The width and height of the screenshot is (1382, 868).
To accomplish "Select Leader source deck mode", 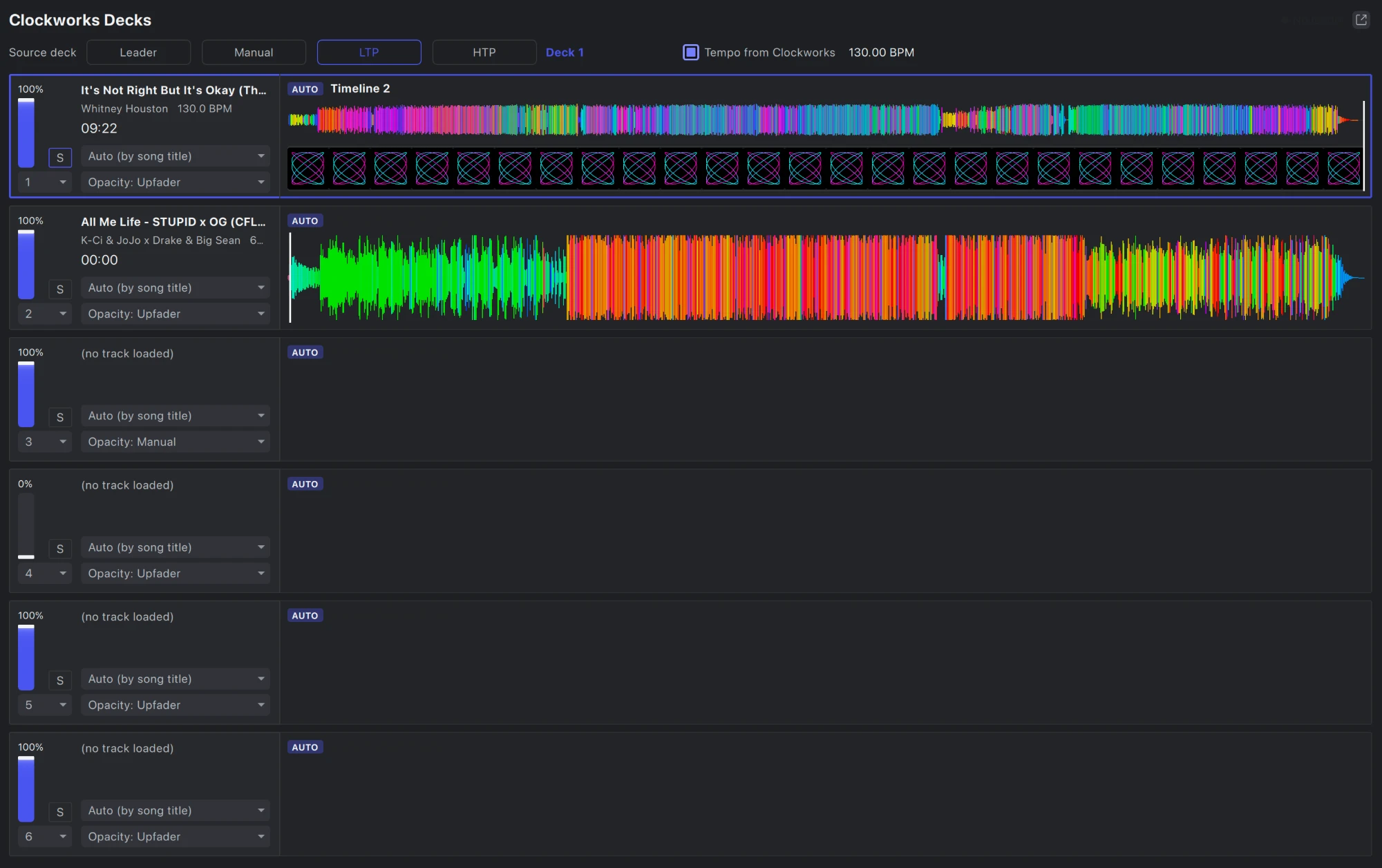I will [x=138, y=53].
